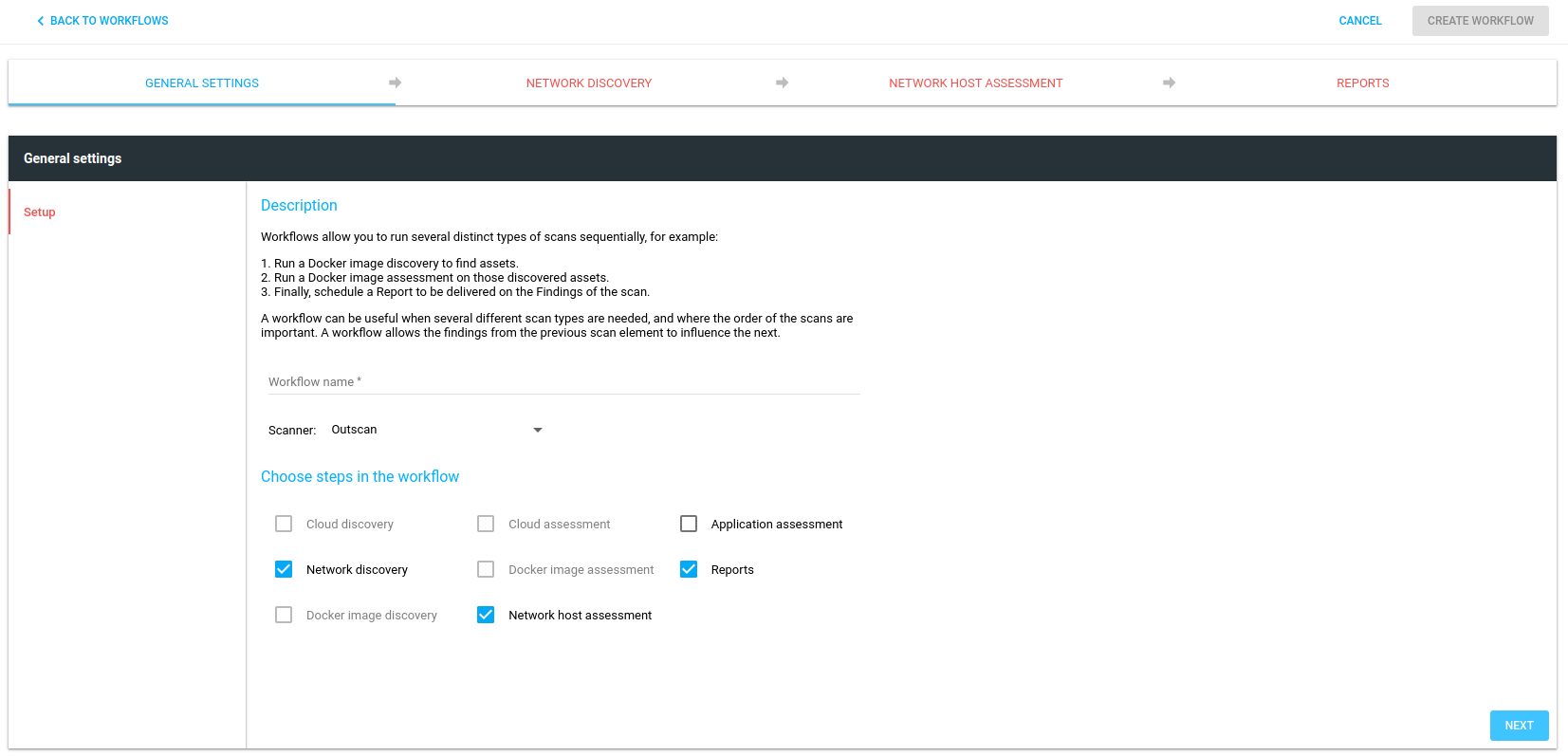The image size is (1568, 756).
Task: Click the Description heading
Action: [x=299, y=205]
